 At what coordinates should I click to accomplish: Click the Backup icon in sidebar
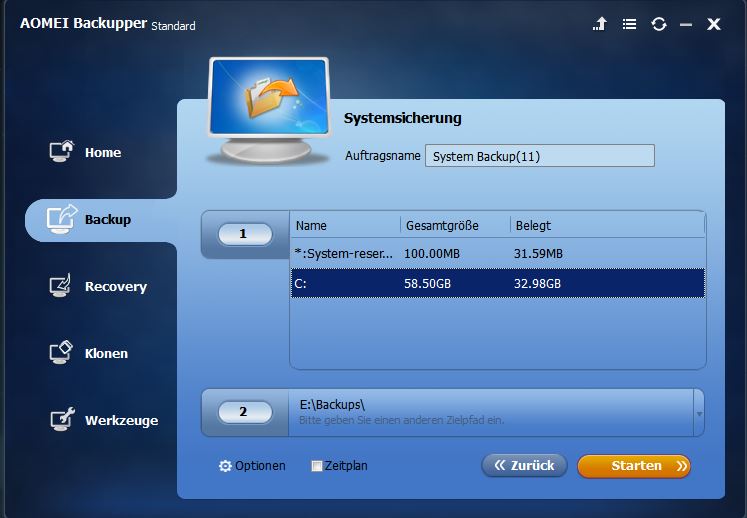61,219
